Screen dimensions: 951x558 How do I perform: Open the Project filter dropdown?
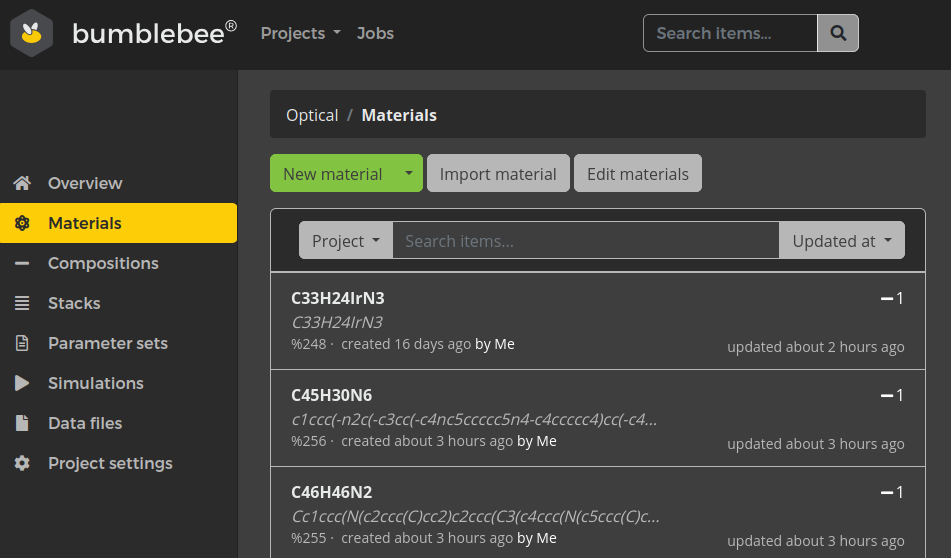(x=345, y=241)
